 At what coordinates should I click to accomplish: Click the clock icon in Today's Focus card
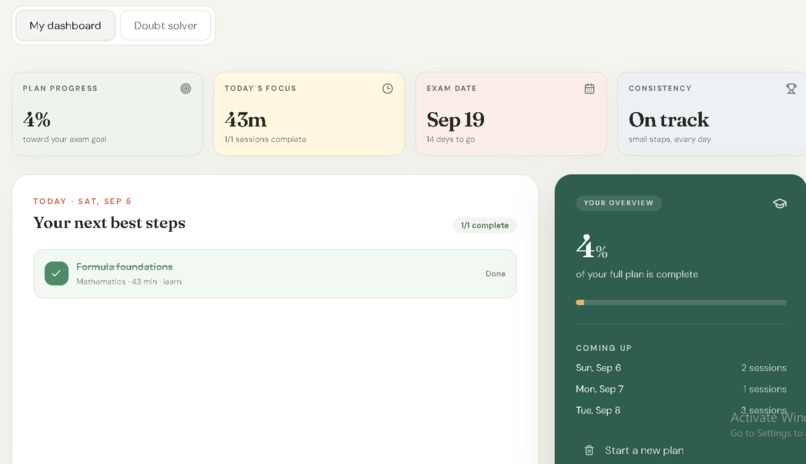(388, 88)
